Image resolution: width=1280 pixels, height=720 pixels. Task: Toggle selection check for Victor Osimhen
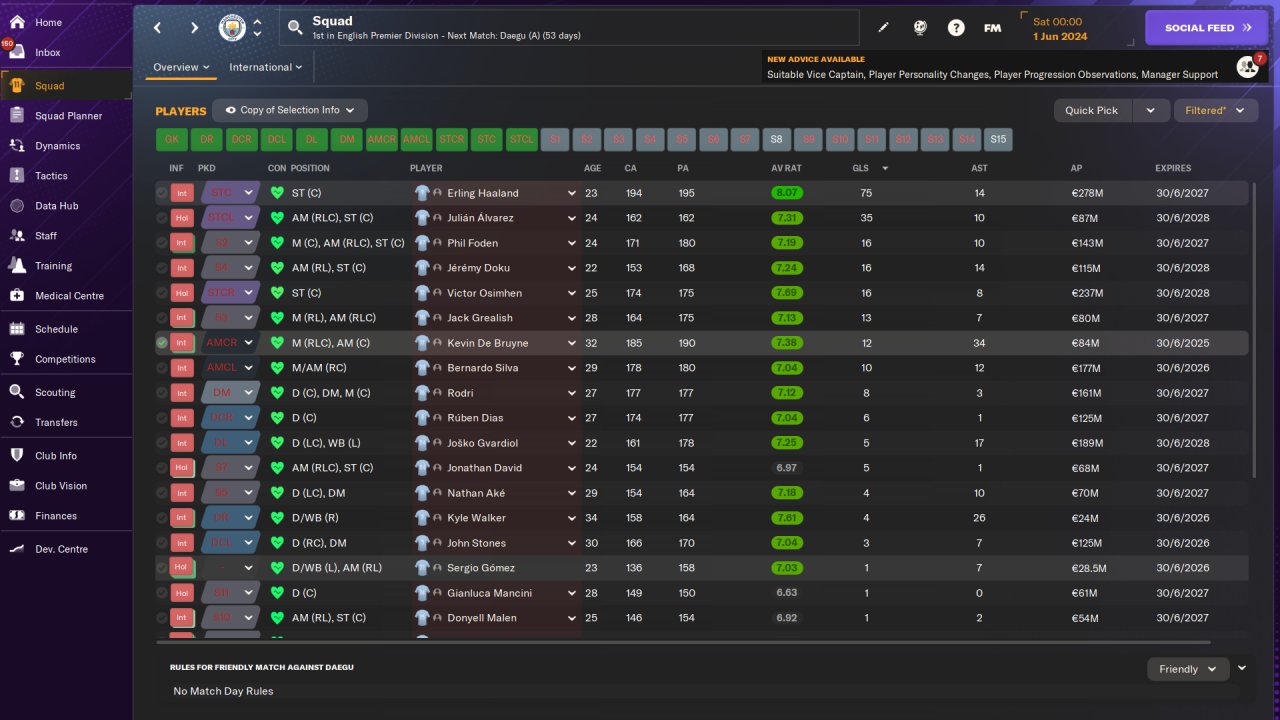click(162, 293)
